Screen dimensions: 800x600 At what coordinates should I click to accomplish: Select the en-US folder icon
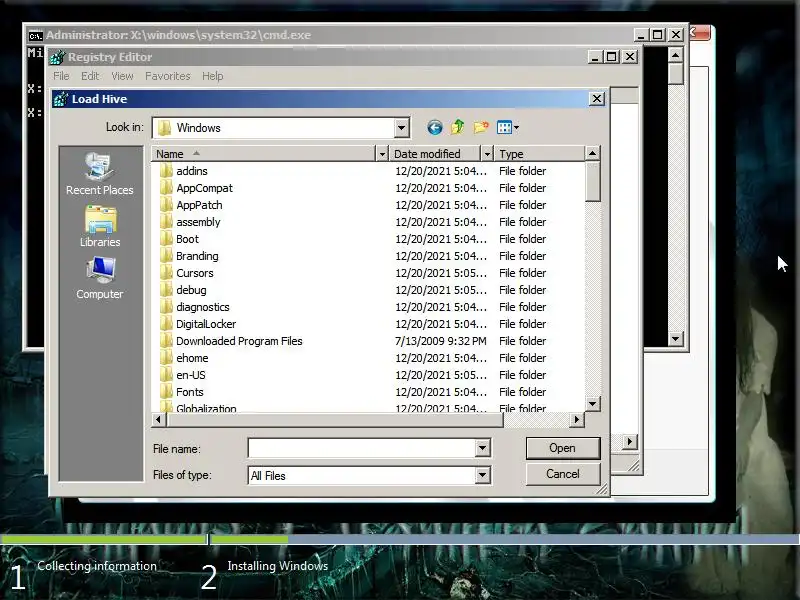(x=166, y=374)
